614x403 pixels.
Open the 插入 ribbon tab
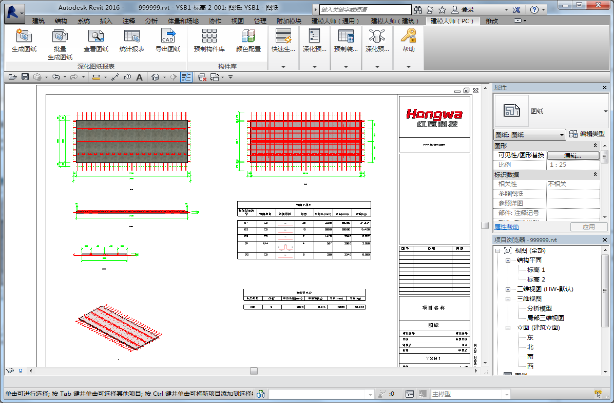pyautogui.click(x=106, y=21)
